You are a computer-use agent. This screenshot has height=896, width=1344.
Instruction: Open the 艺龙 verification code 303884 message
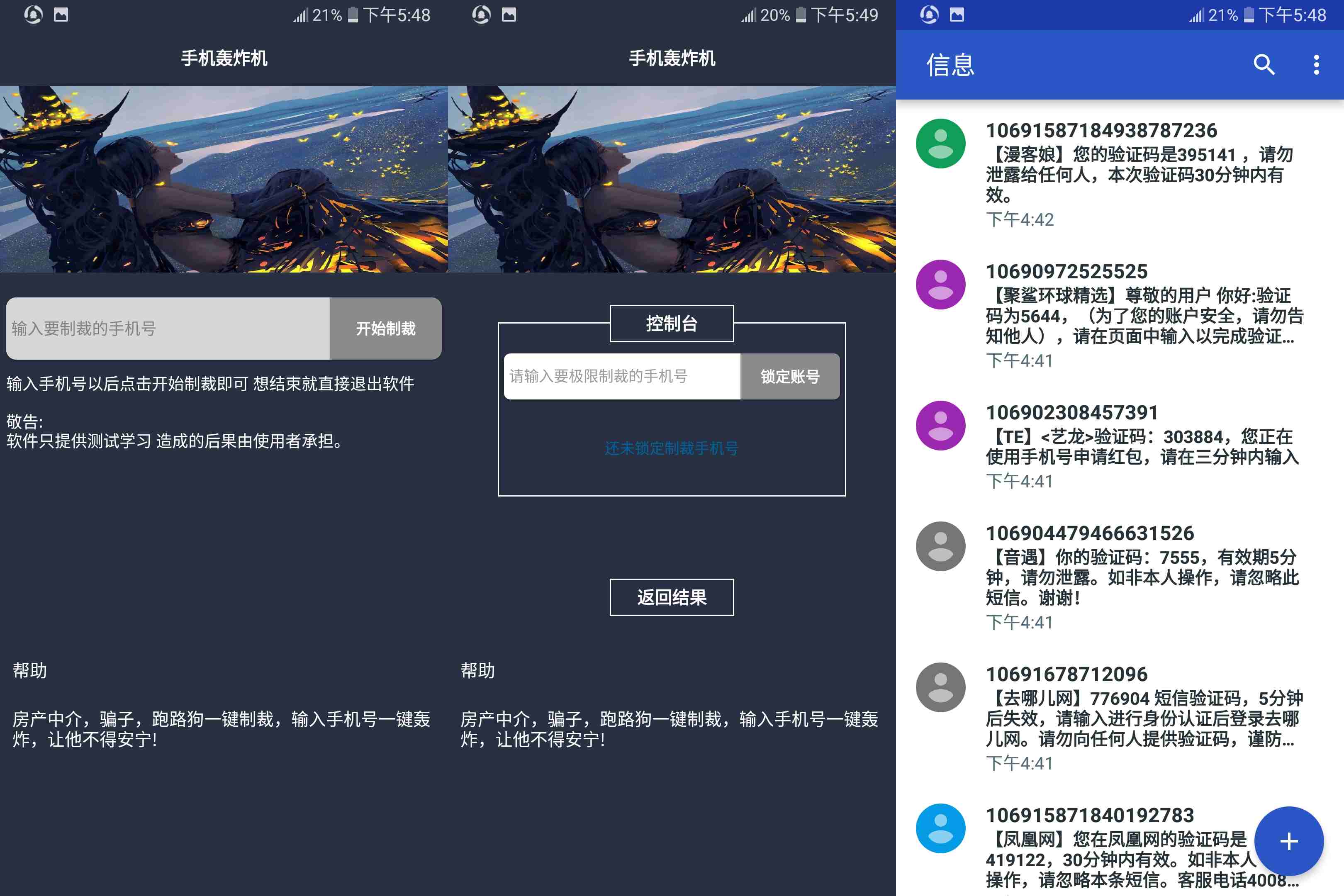pyautogui.click(x=1120, y=446)
